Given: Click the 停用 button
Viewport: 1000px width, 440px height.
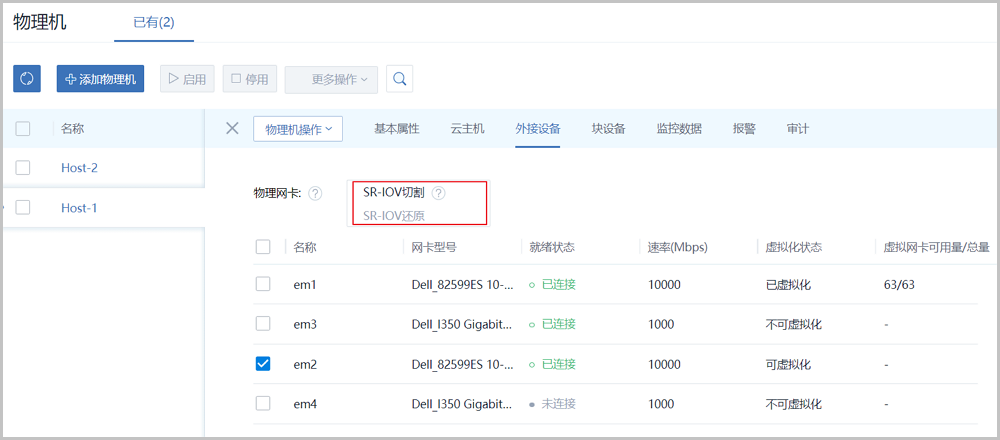Looking at the screenshot, I should tap(249, 78).
